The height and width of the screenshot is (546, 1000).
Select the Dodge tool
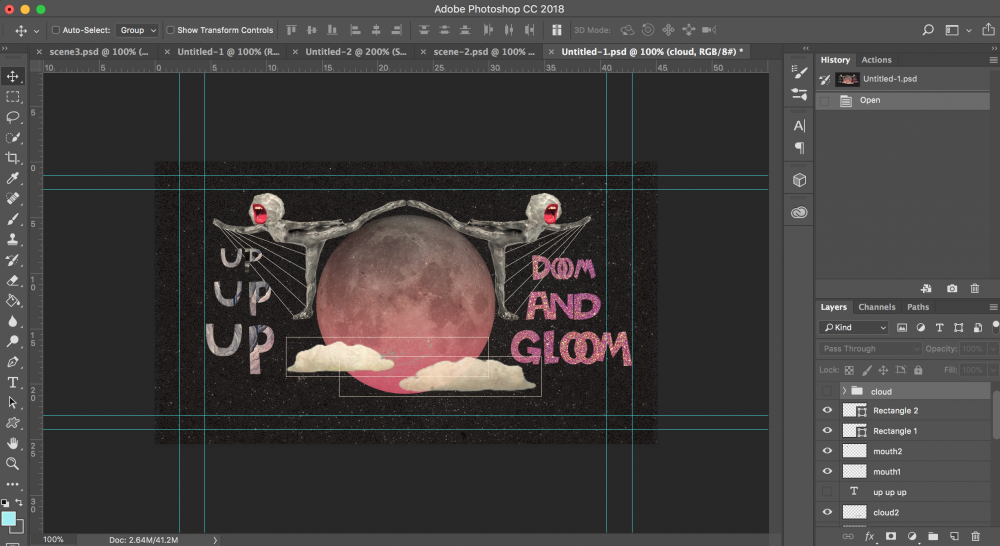pyautogui.click(x=12, y=342)
